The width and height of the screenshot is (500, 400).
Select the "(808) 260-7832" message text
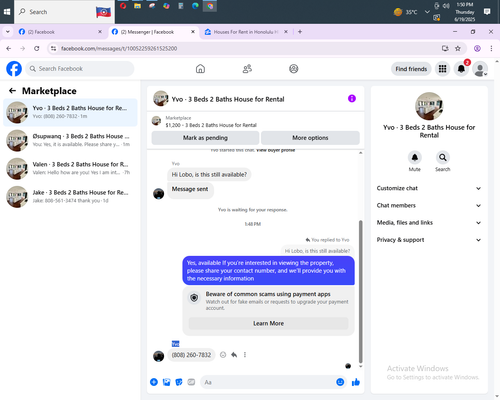tap(191, 355)
